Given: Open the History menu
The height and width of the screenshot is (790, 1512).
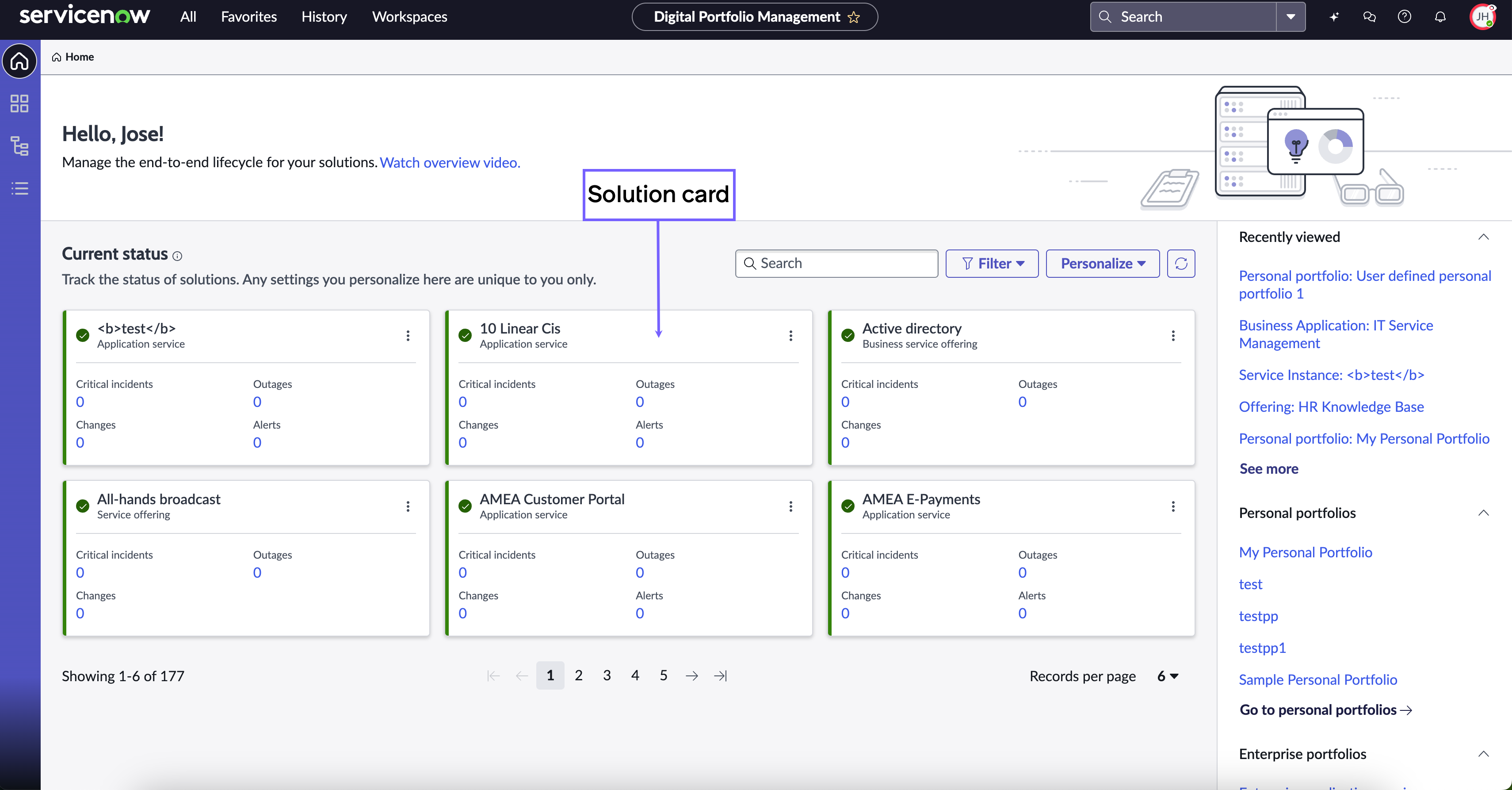Looking at the screenshot, I should pos(324,16).
